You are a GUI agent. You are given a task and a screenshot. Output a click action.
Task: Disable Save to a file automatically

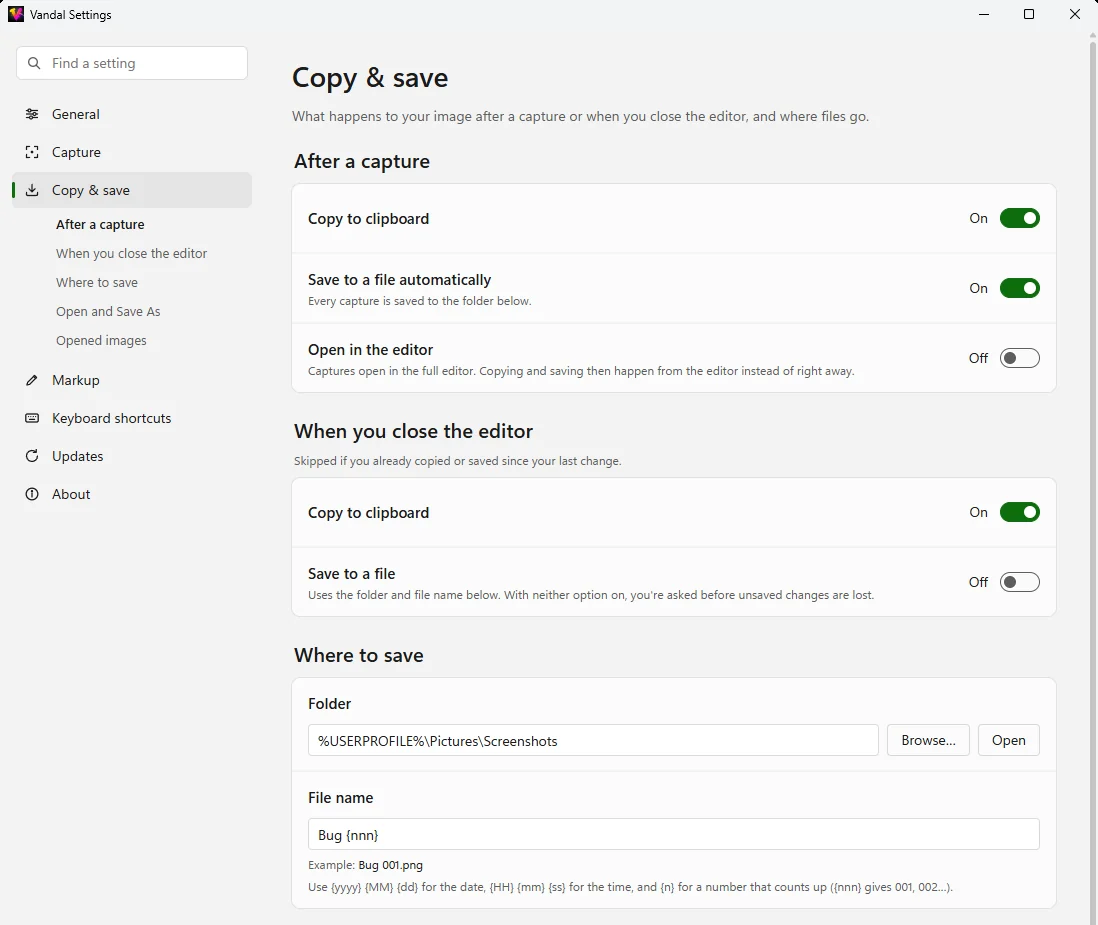point(1020,288)
